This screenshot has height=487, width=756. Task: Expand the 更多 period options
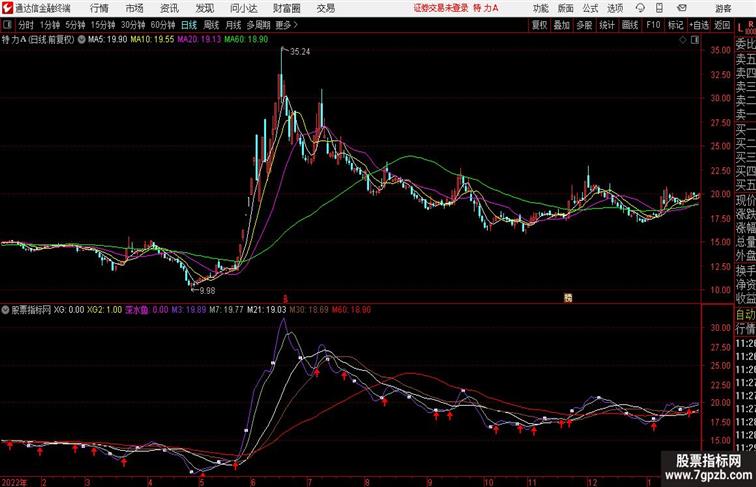286,25
